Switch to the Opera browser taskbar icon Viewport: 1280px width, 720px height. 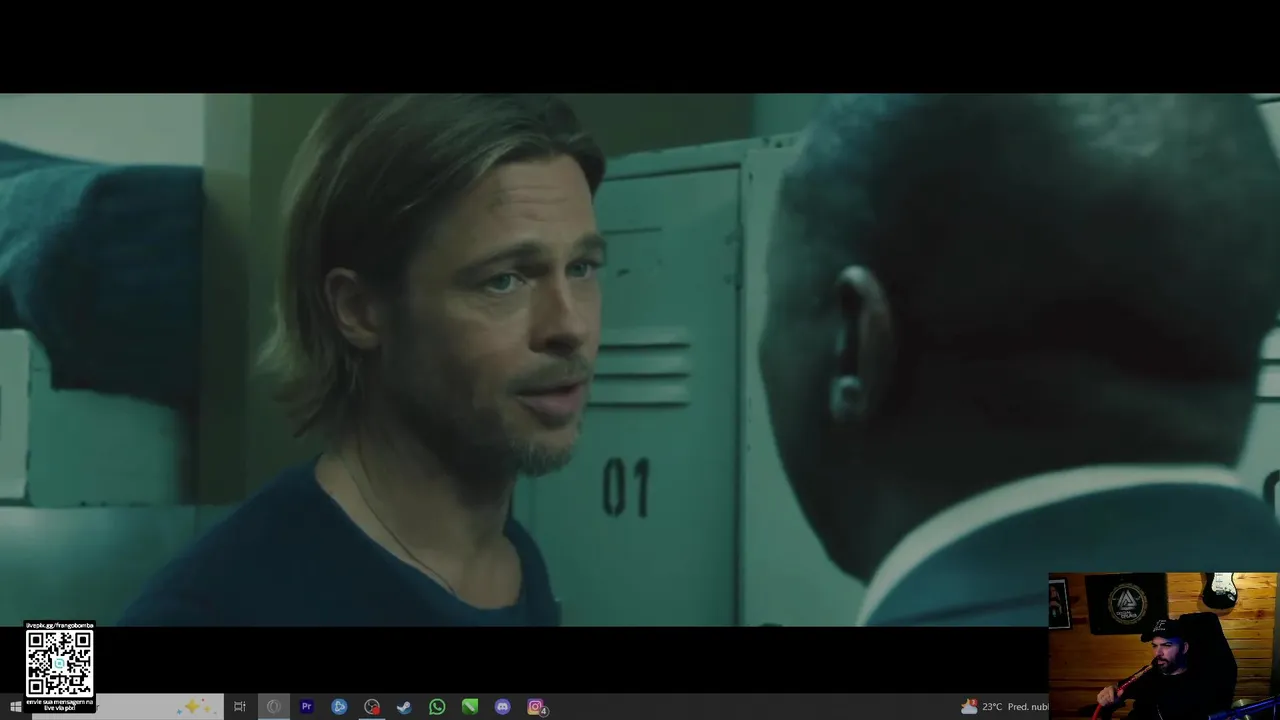(x=273, y=707)
